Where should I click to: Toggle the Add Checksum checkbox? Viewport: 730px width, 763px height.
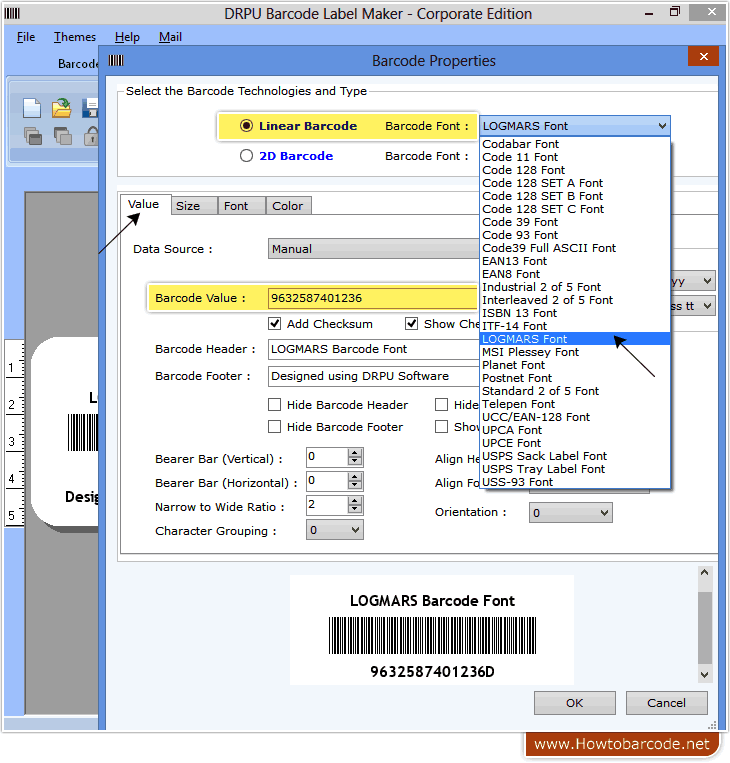point(274,324)
